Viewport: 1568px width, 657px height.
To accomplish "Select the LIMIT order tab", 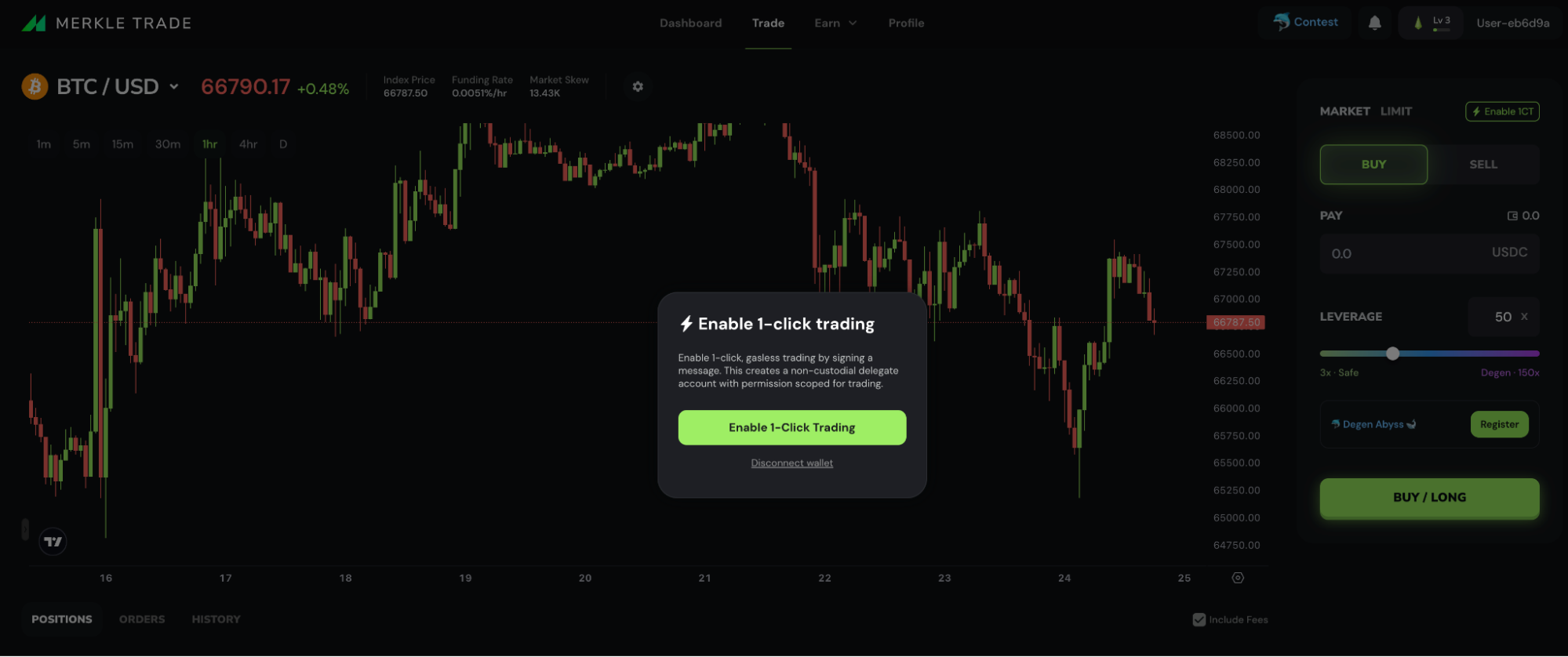I will [1396, 111].
